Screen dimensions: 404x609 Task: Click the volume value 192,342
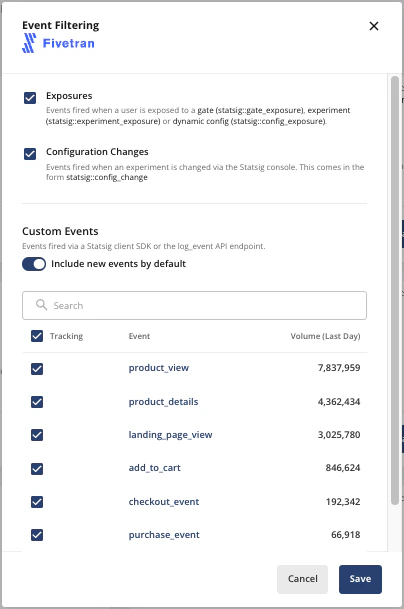pos(343,502)
